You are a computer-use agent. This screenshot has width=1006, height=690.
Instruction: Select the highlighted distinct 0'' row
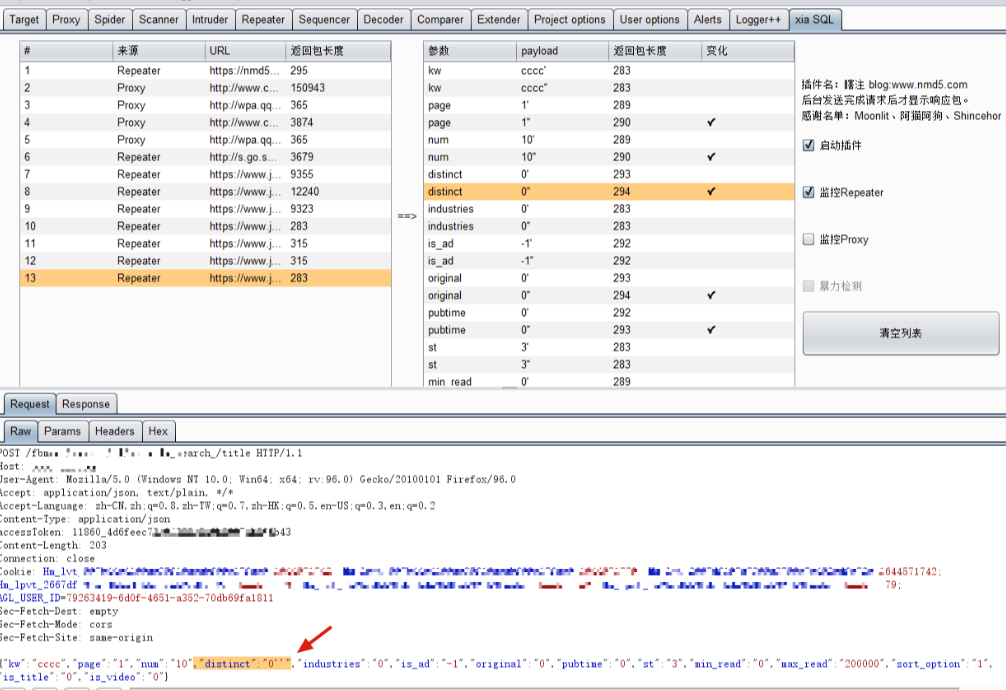609,192
